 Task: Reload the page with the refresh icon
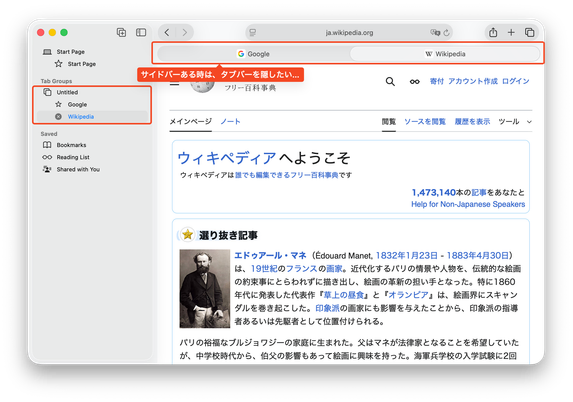pyautogui.click(x=446, y=33)
